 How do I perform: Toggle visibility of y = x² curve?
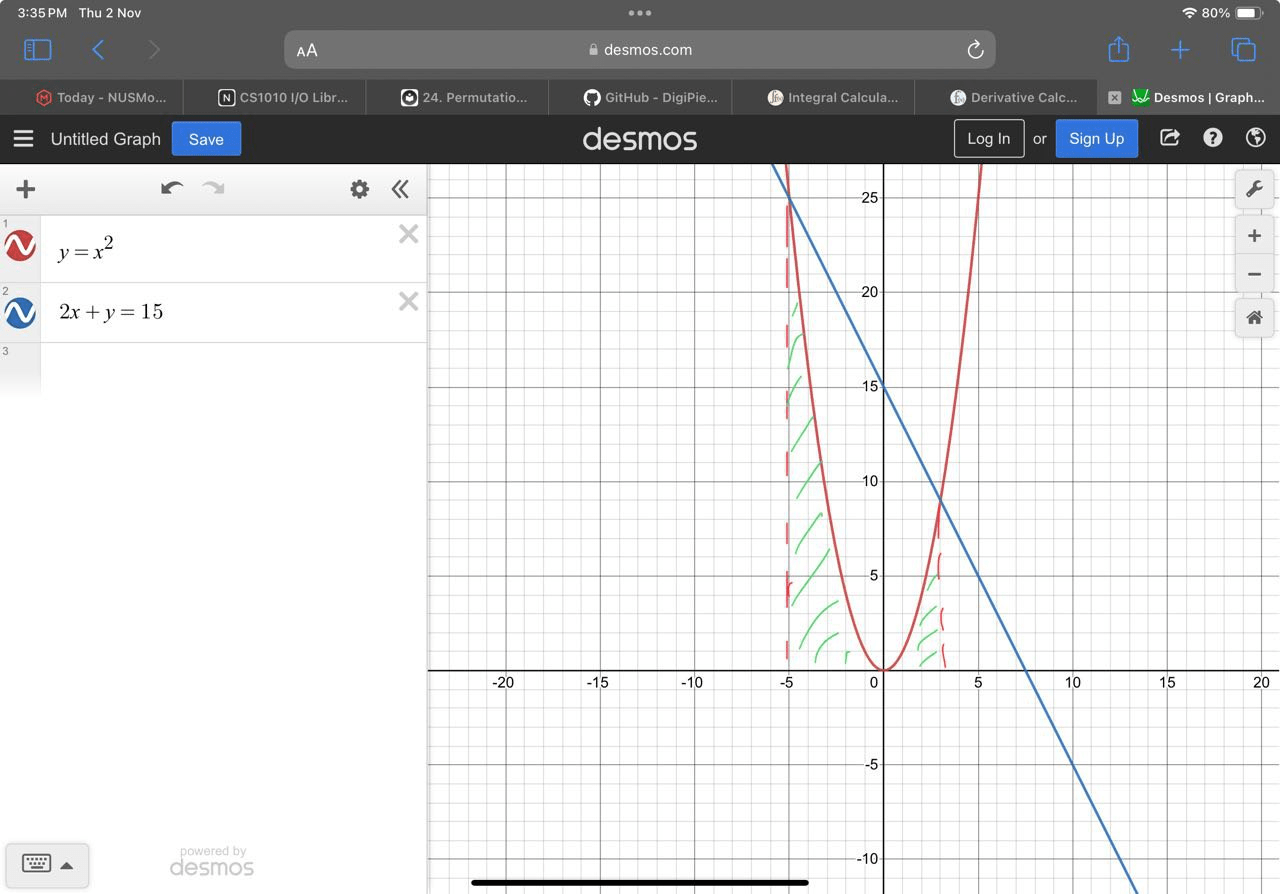coord(20,245)
